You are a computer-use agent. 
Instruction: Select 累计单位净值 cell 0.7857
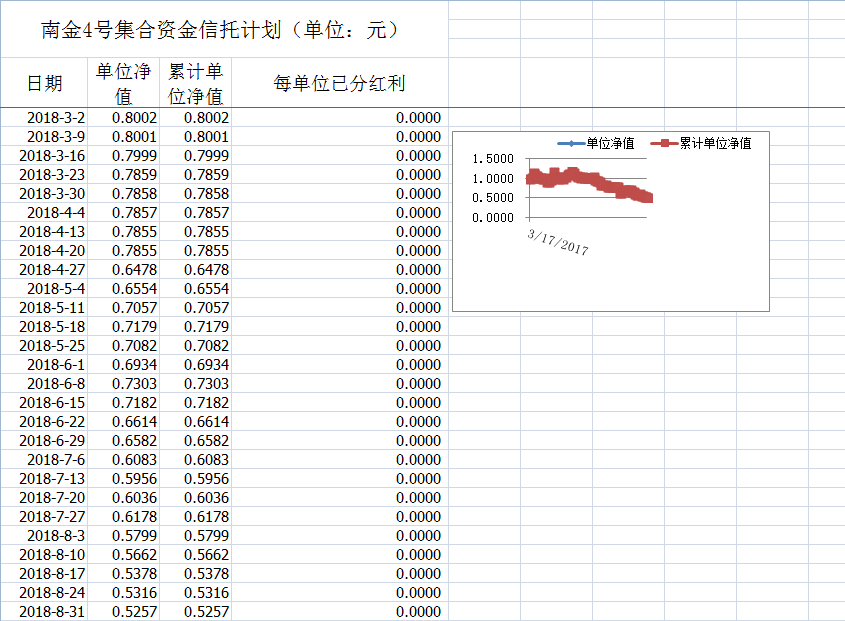click(196, 212)
